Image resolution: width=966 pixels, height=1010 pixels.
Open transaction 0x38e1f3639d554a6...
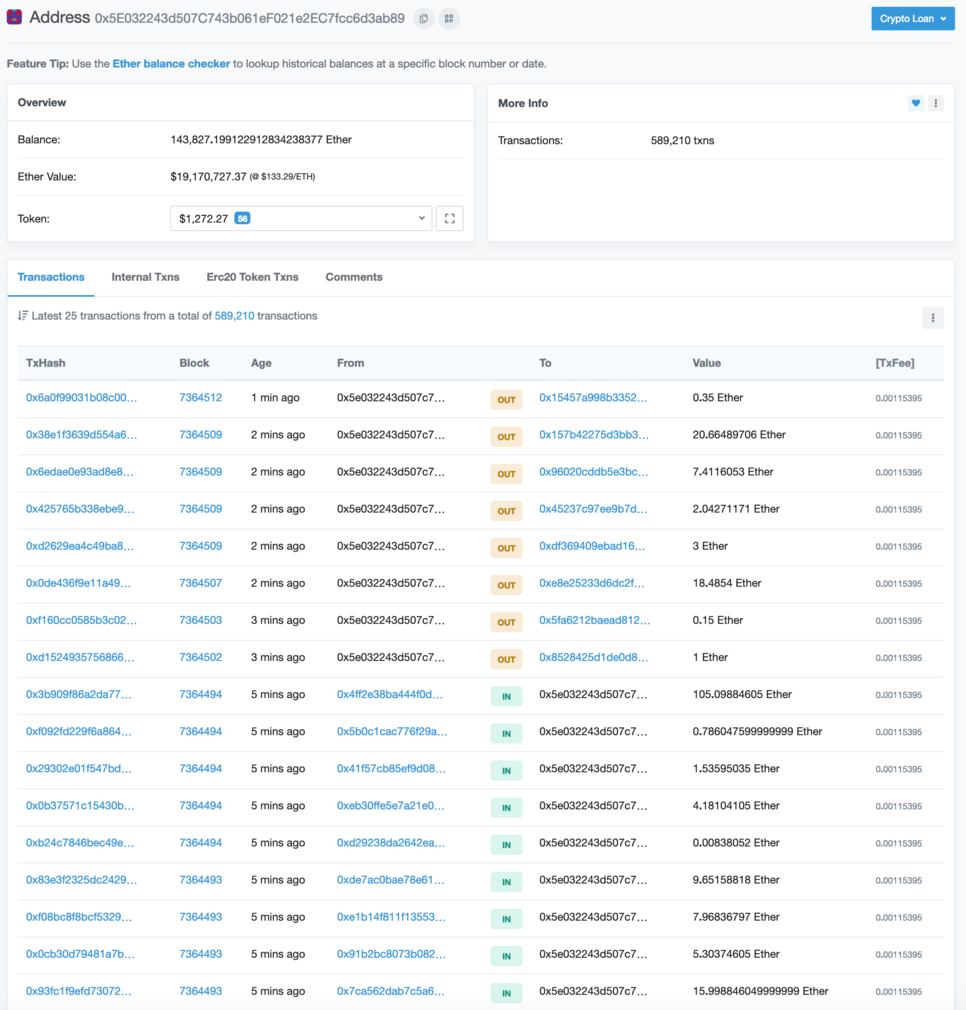click(81, 435)
